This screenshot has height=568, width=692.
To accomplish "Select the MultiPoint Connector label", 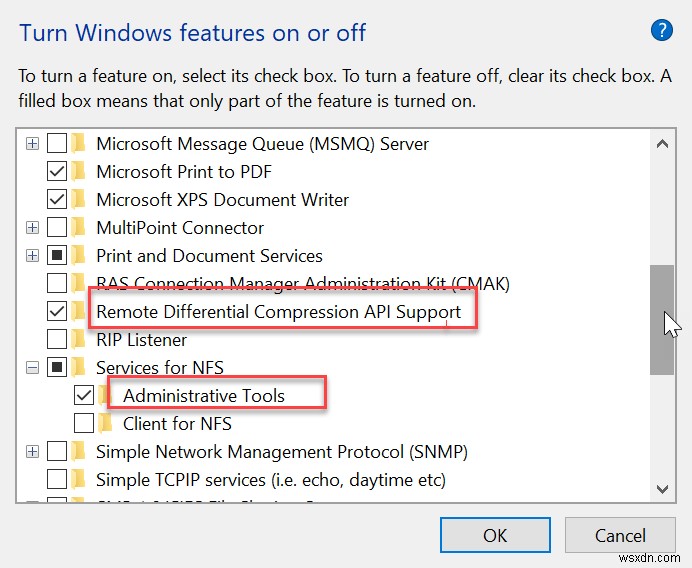I will coord(180,228).
